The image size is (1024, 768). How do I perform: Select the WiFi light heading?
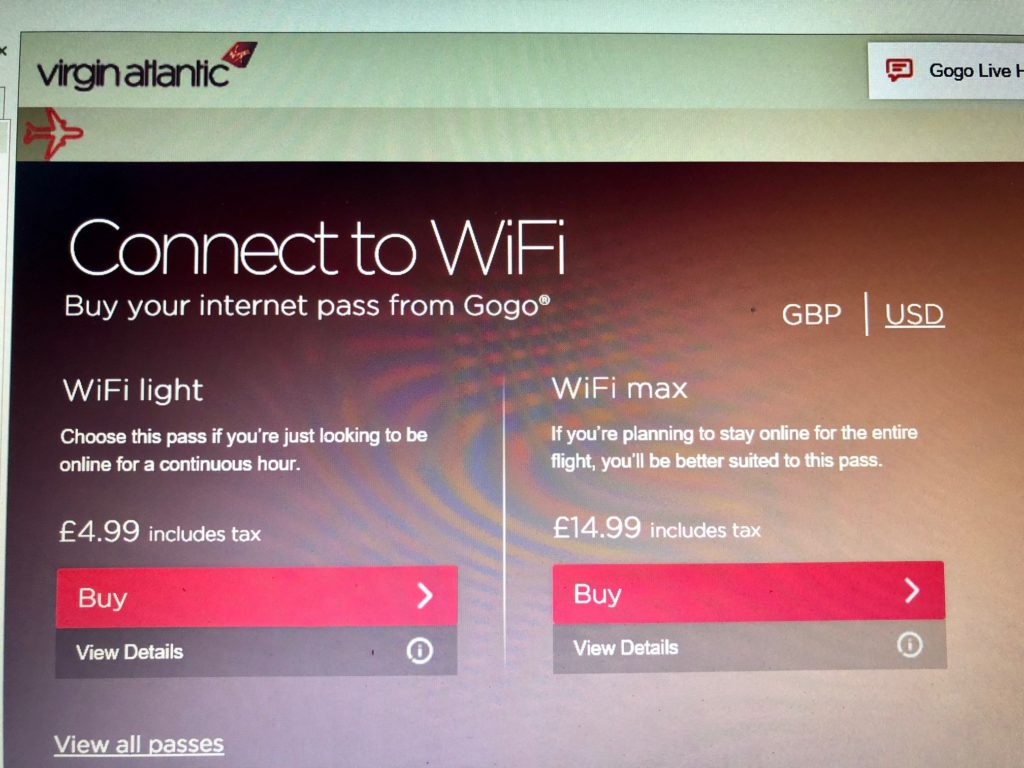pos(133,390)
